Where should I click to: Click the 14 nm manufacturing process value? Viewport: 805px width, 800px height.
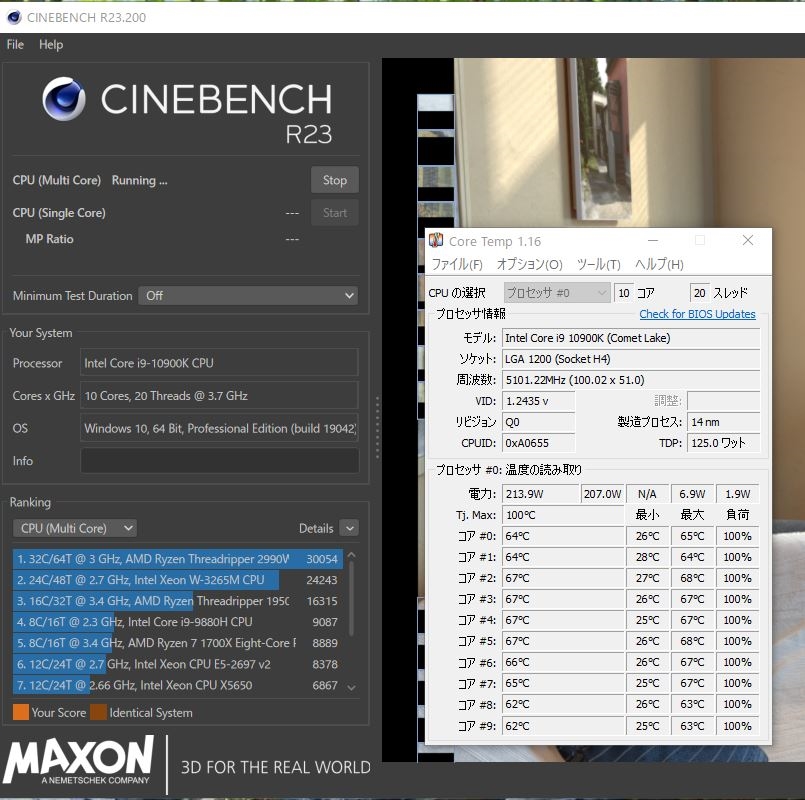pyautogui.click(x=723, y=422)
